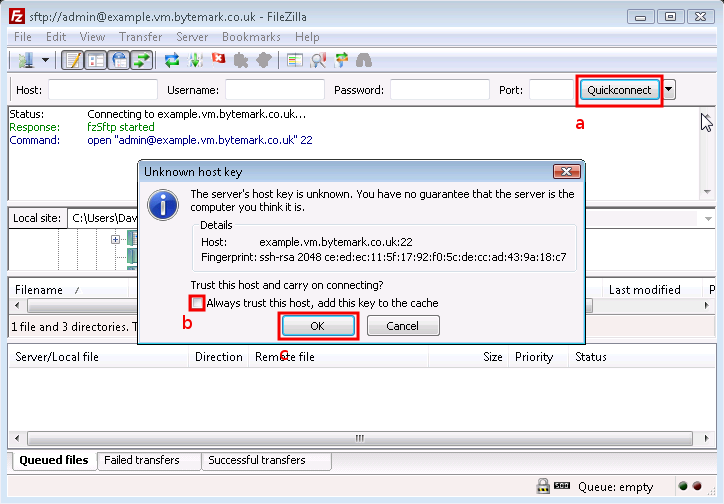724x504 pixels.
Task: Toggle directory comparison icon
Action: pos(318,60)
